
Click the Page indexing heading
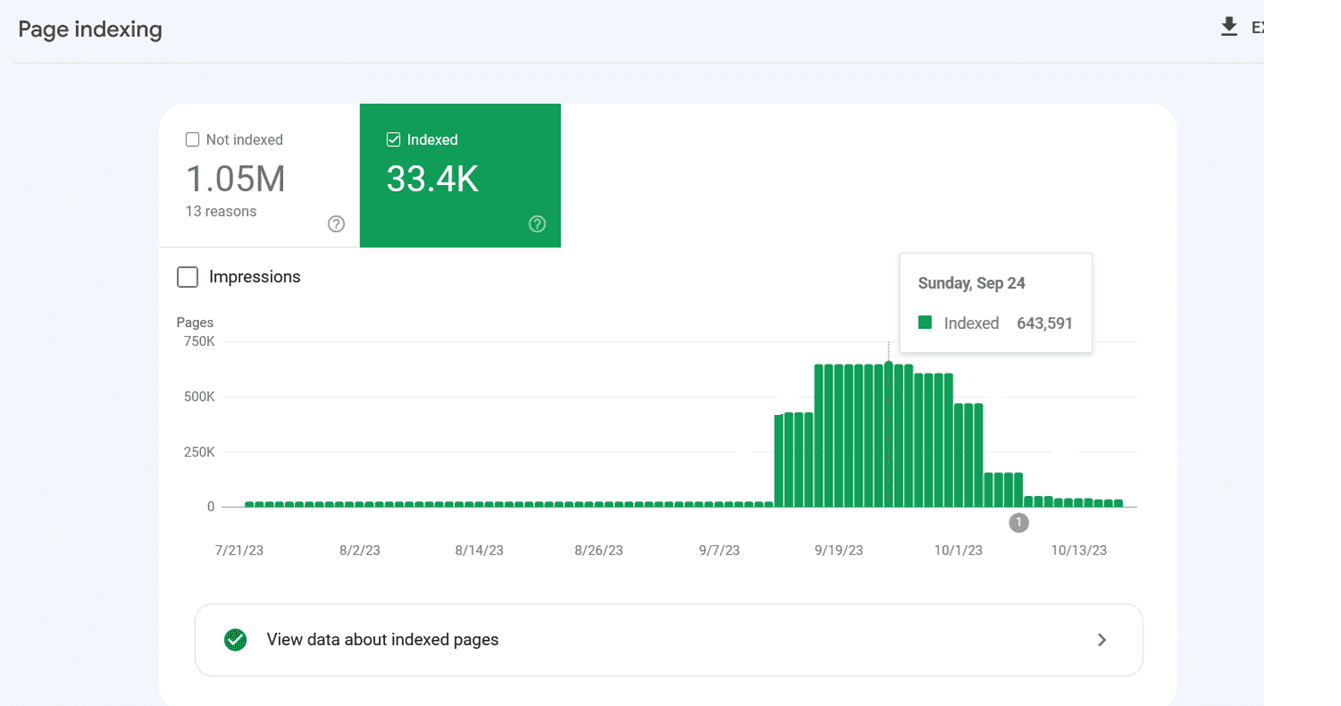click(90, 29)
